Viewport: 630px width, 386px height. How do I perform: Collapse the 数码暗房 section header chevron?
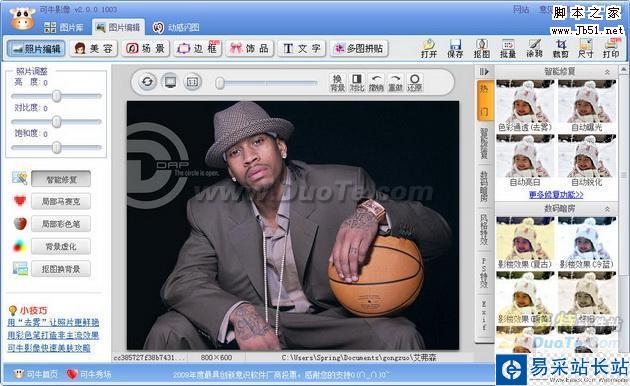608,209
